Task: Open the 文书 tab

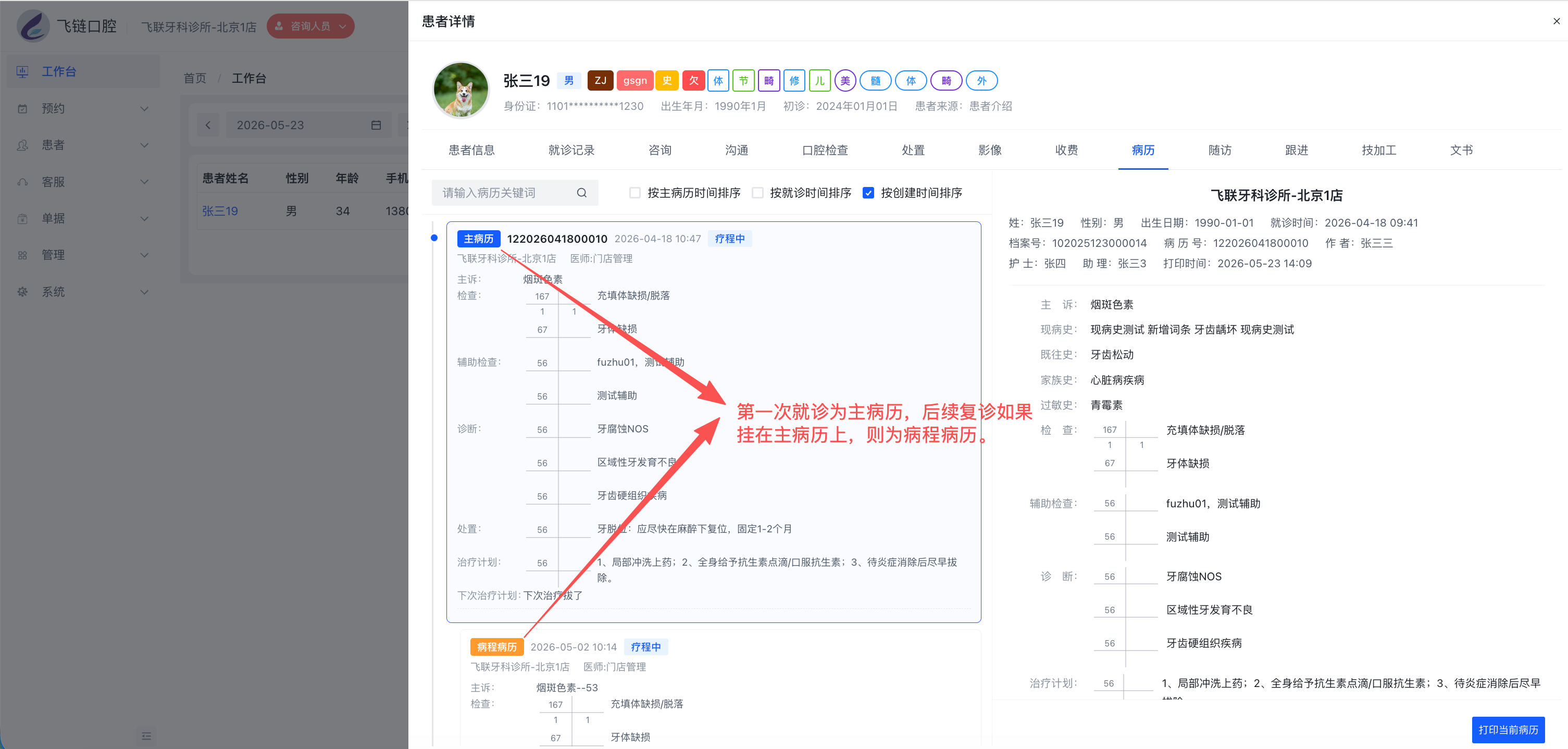Action: pos(1461,151)
